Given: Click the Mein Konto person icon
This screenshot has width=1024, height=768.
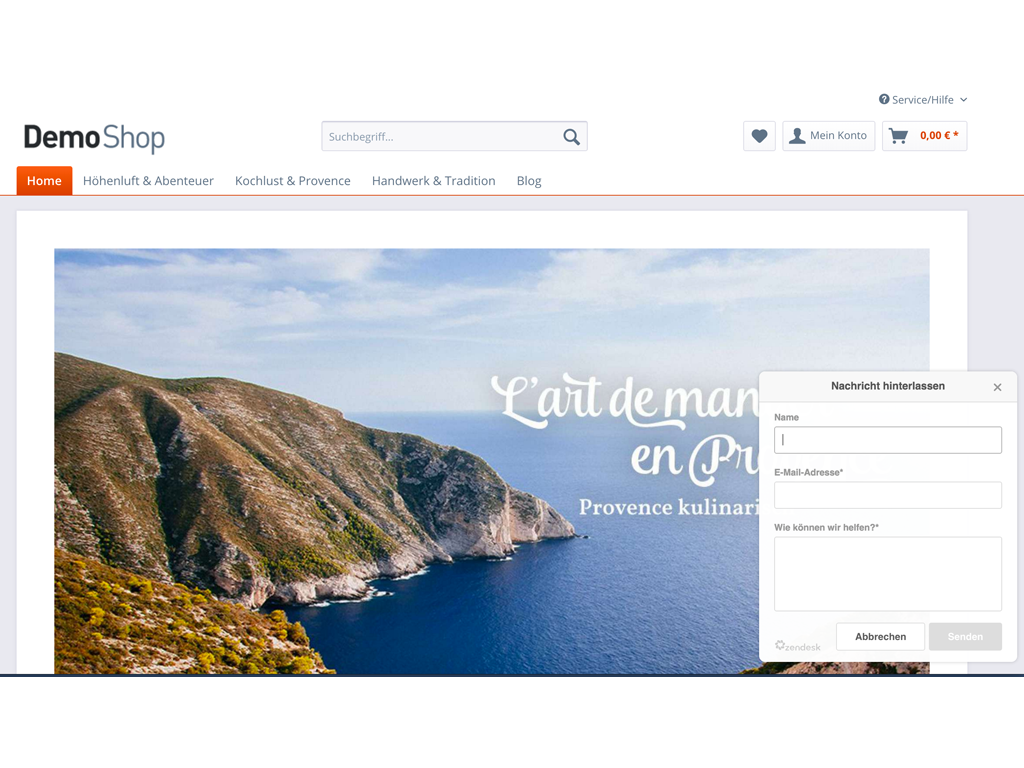Looking at the screenshot, I should coord(797,136).
